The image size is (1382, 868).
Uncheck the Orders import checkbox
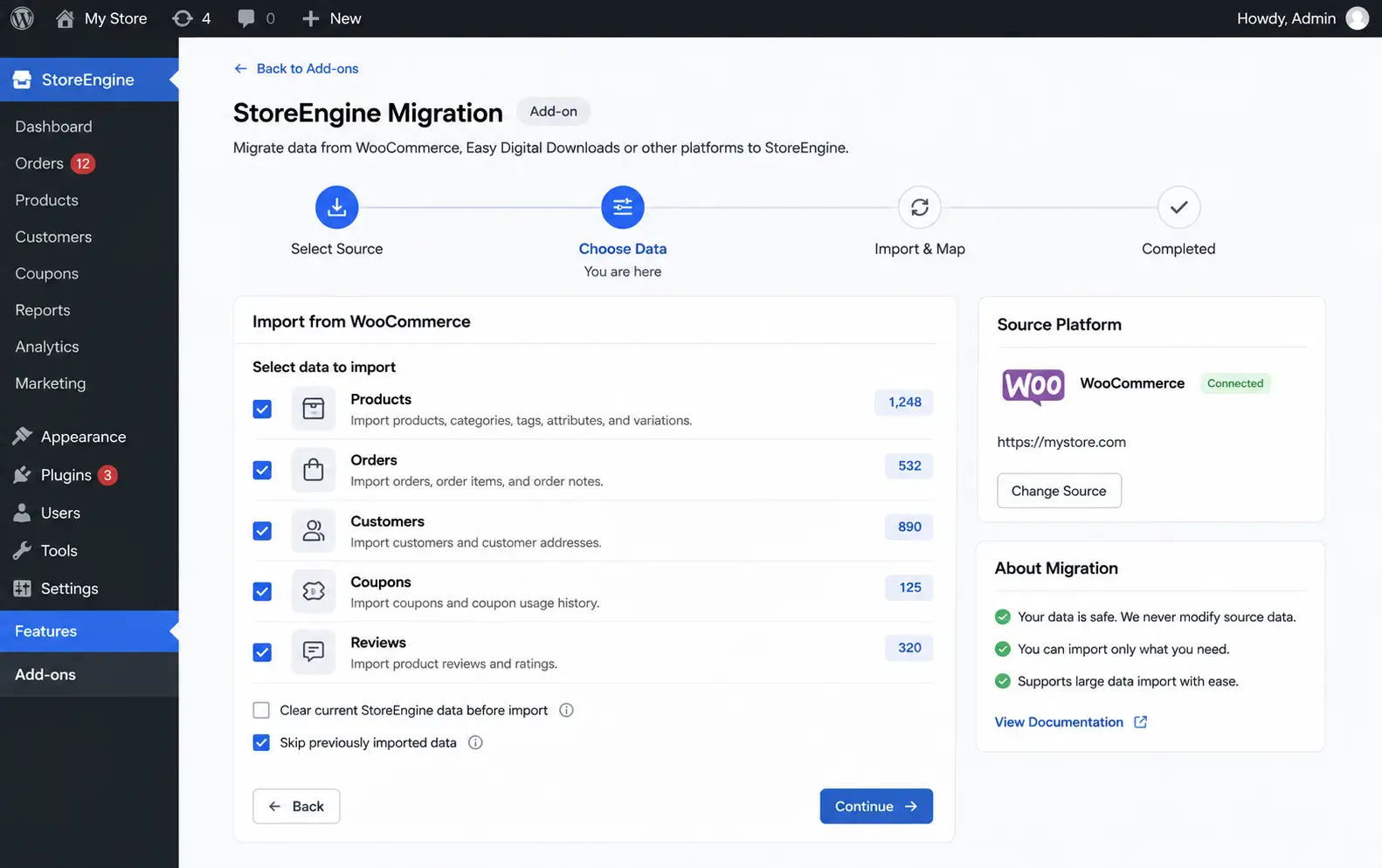(x=262, y=470)
